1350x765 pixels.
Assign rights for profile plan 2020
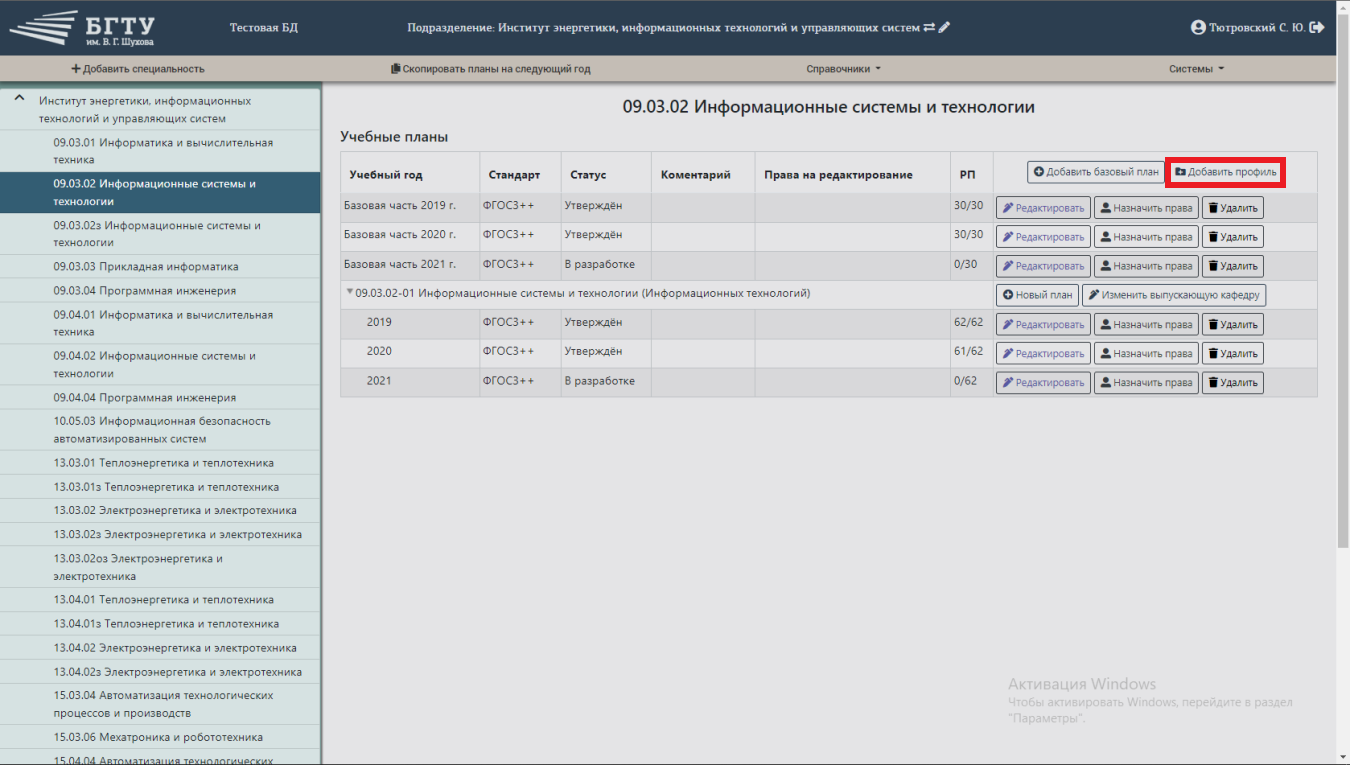point(1146,353)
